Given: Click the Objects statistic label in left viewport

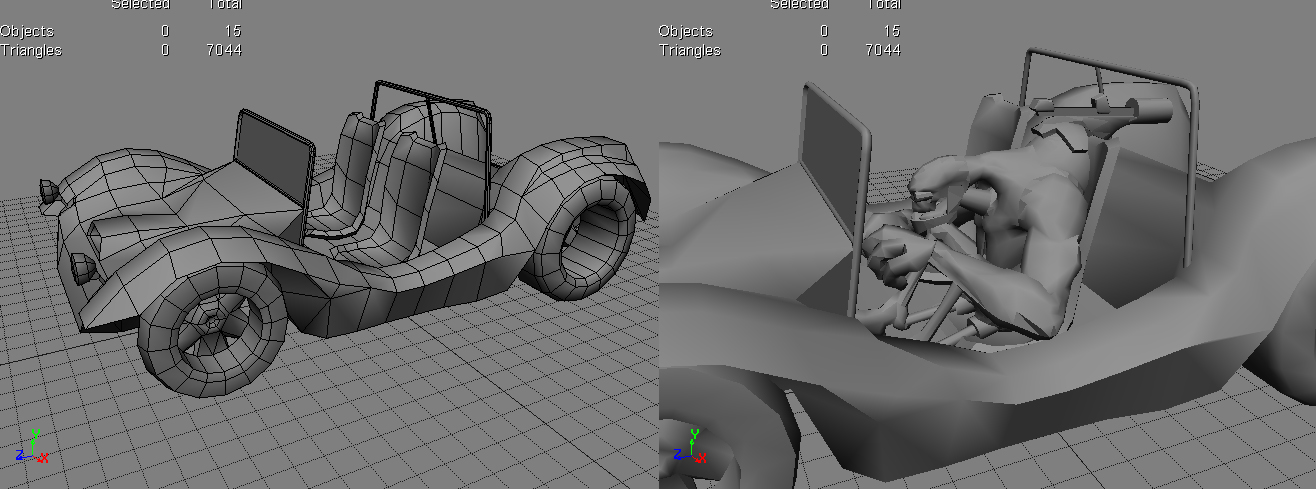Looking at the screenshot, I should point(28,32).
